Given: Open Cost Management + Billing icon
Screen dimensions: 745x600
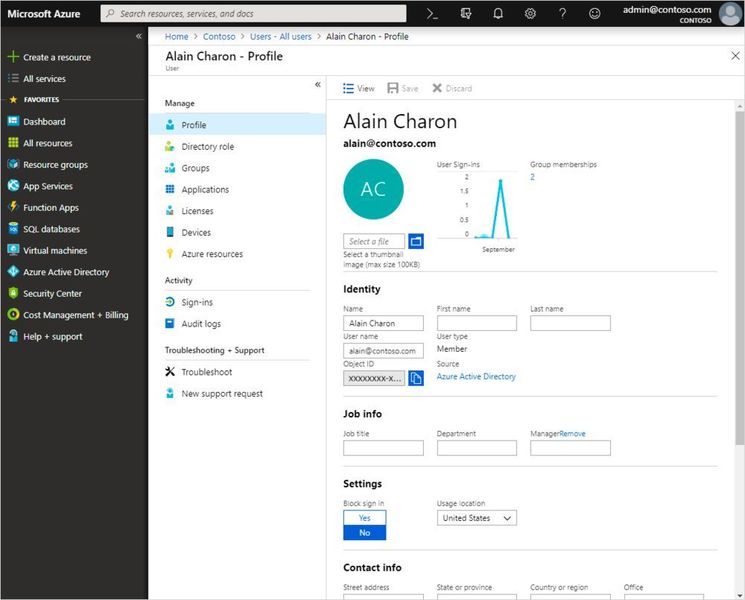Looking at the screenshot, I should point(13,314).
